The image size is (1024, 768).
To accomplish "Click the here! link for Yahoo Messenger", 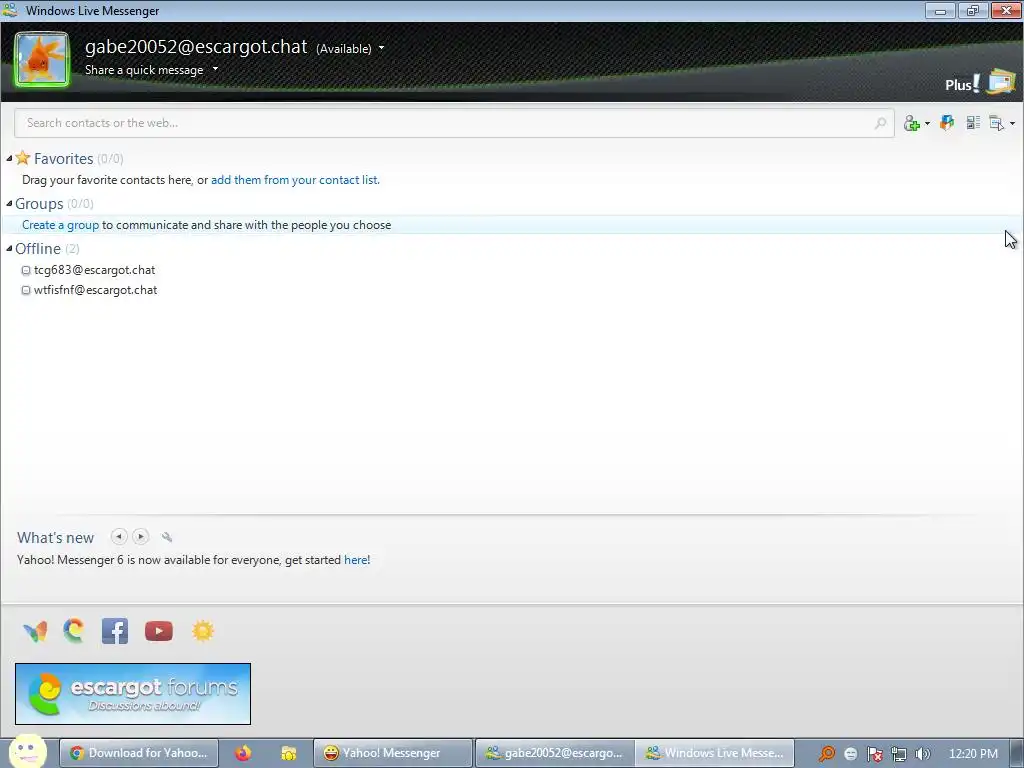I will [x=357, y=560].
